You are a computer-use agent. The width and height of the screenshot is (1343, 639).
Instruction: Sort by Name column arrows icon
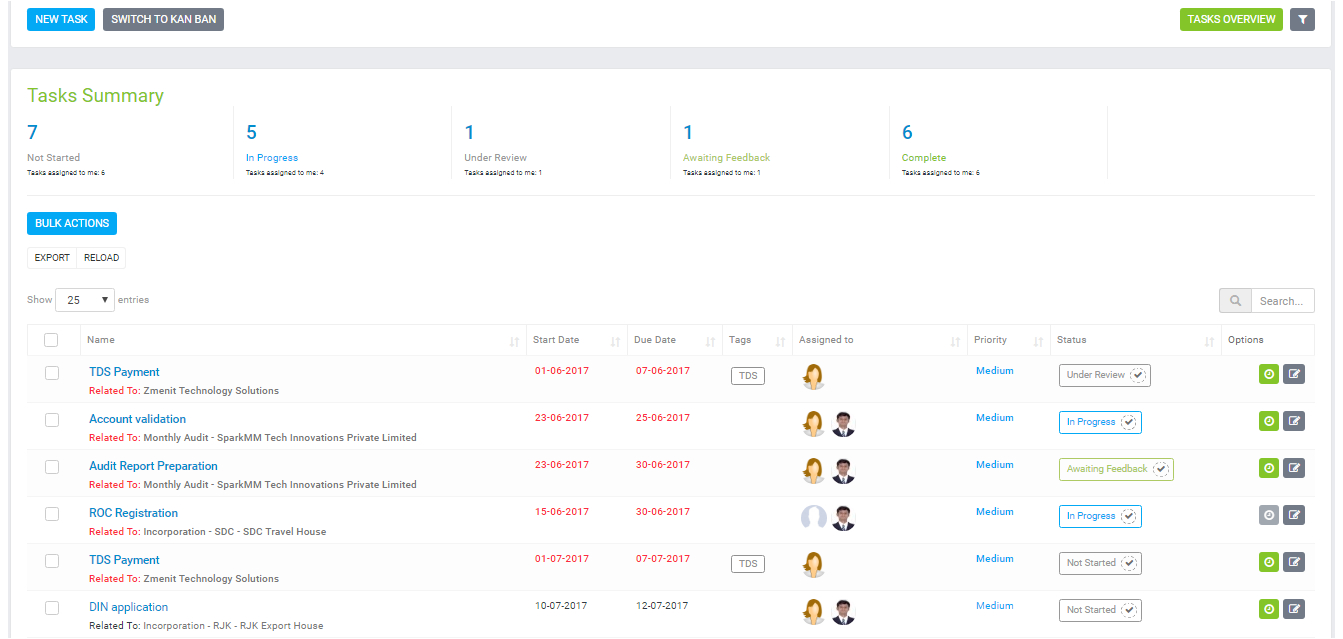pyautogui.click(x=514, y=341)
